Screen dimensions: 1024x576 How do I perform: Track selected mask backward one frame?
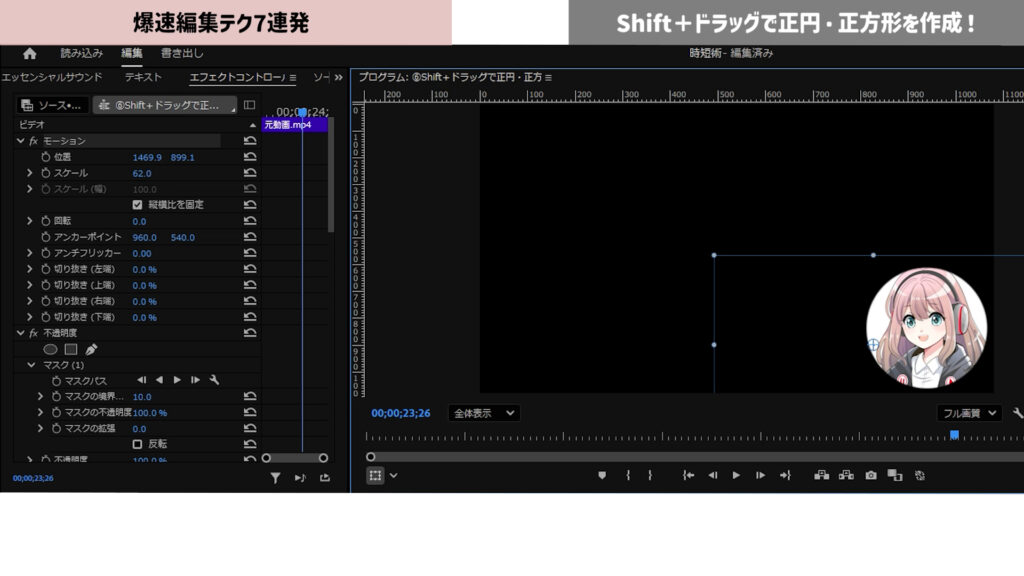coord(142,380)
